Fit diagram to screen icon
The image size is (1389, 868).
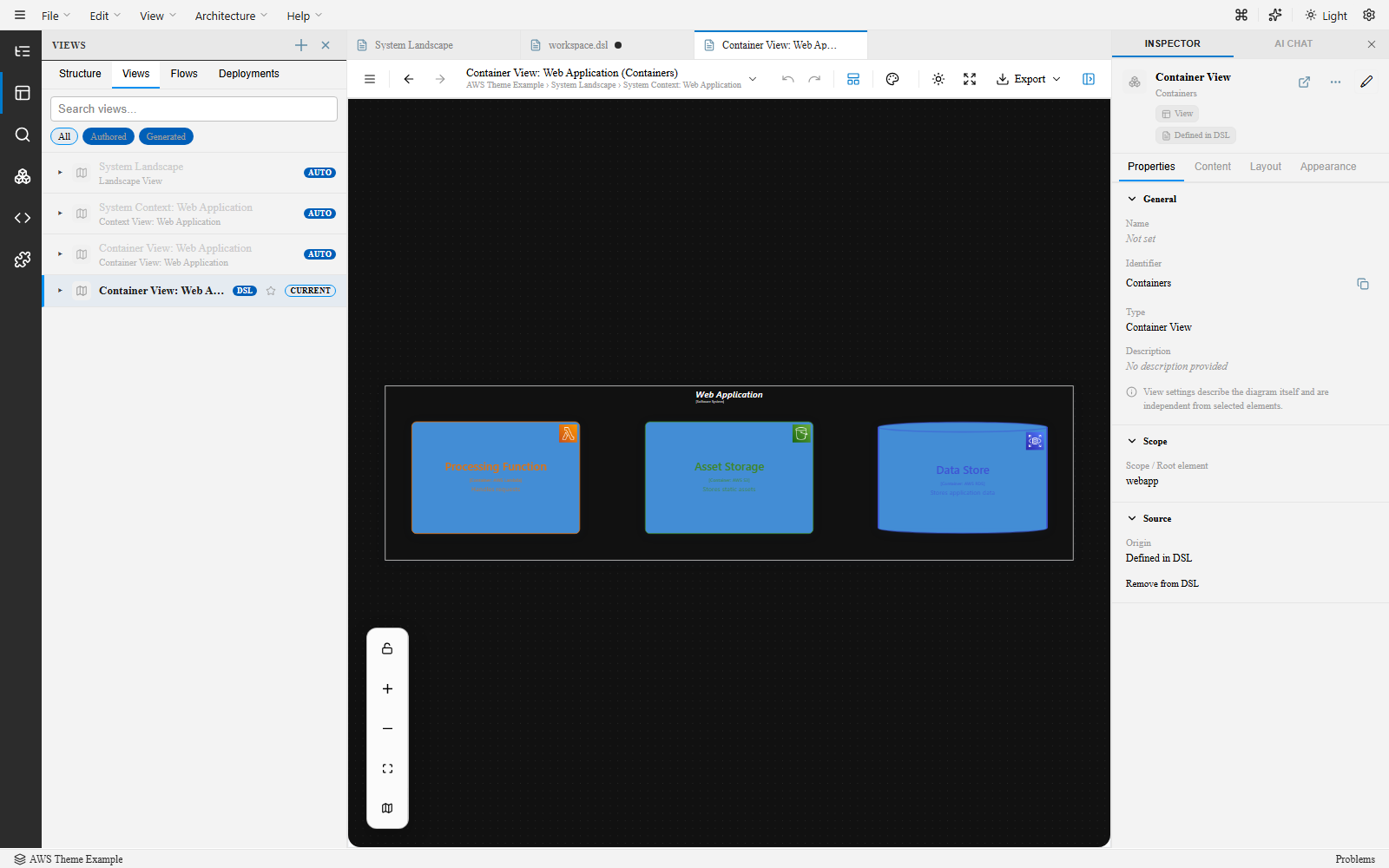coord(387,768)
